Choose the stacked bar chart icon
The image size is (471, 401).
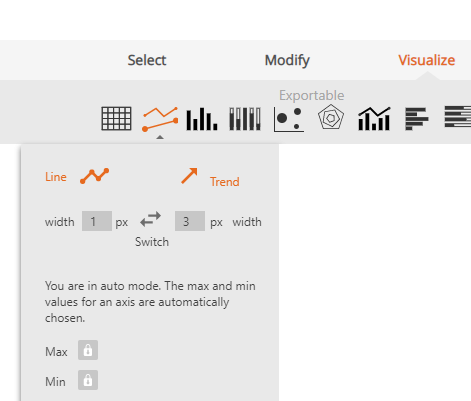(x=245, y=119)
